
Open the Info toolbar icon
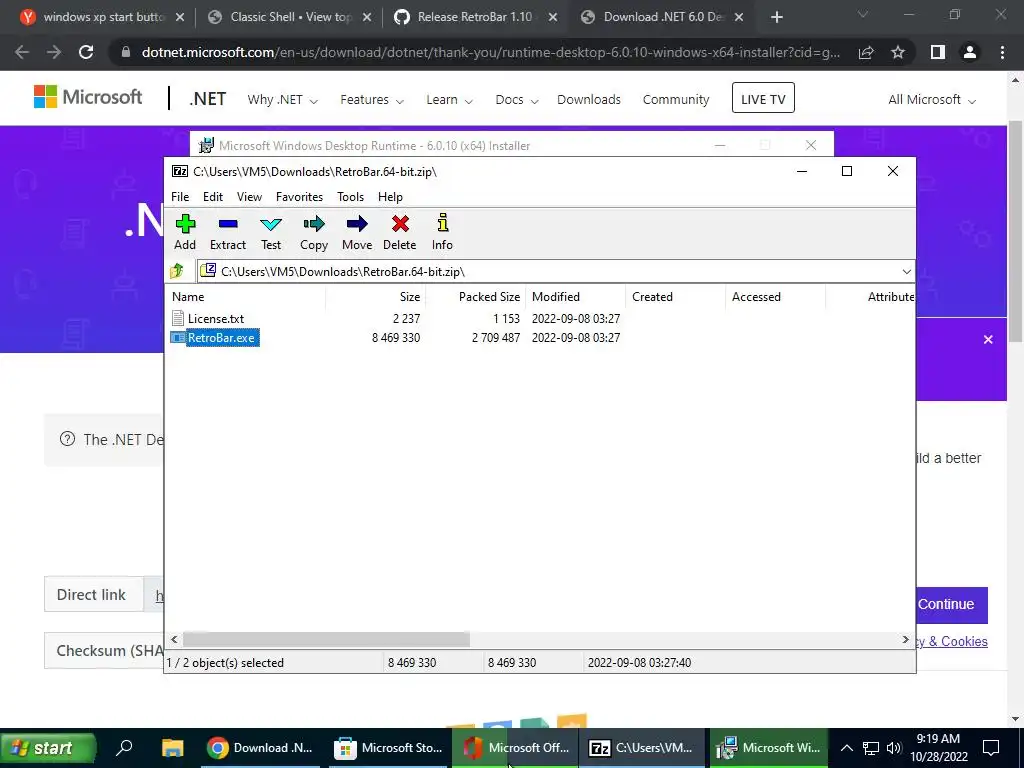[442, 232]
